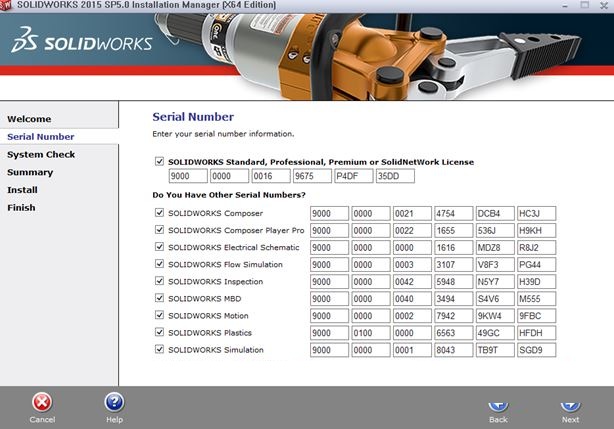Click Composer serial field HC3J

[536, 214]
